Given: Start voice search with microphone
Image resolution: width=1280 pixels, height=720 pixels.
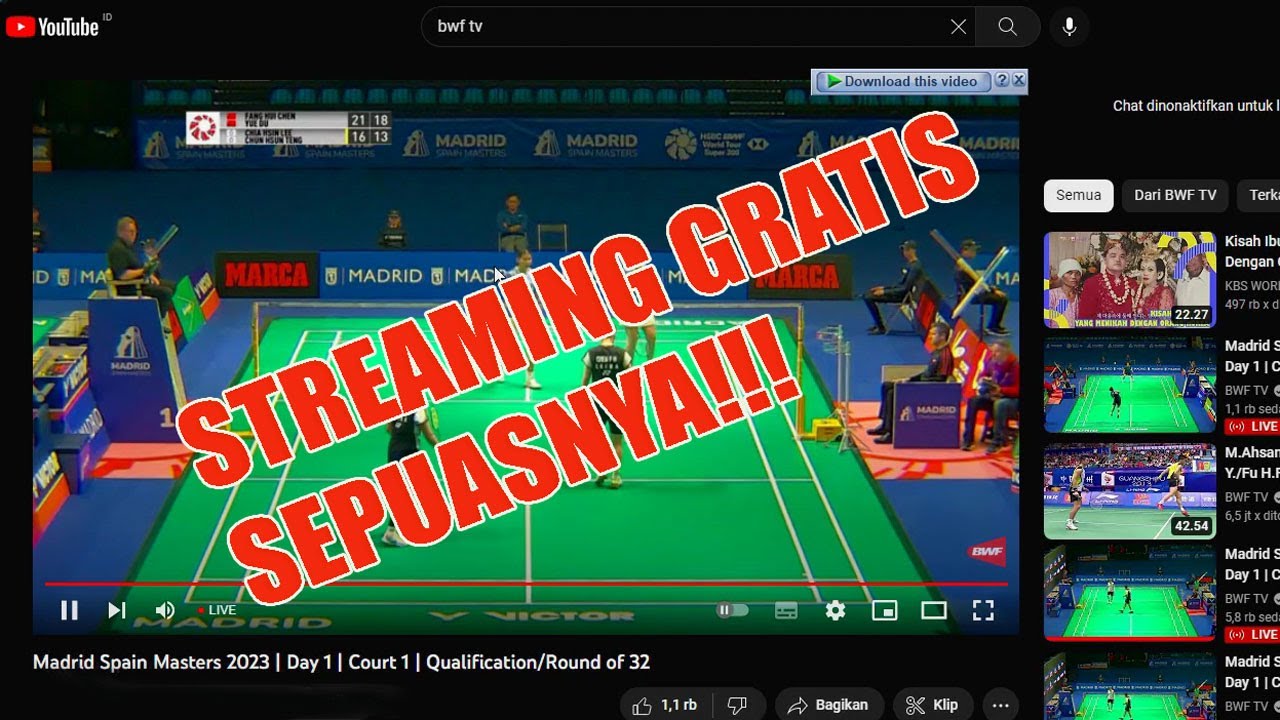Looking at the screenshot, I should coord(1069,27).
